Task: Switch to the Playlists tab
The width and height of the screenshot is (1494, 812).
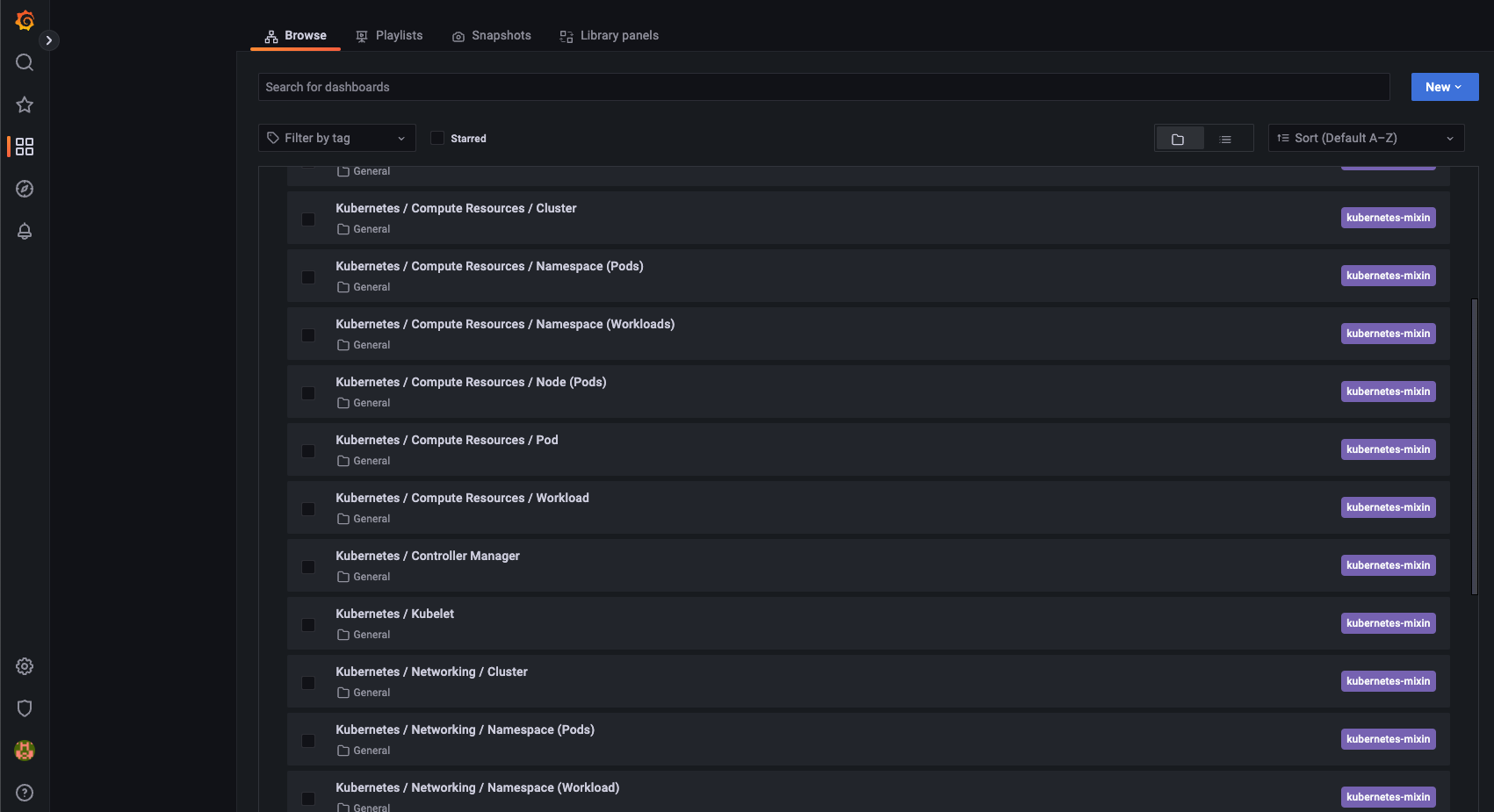Action: pyautogui.click(x=389, y=36)
